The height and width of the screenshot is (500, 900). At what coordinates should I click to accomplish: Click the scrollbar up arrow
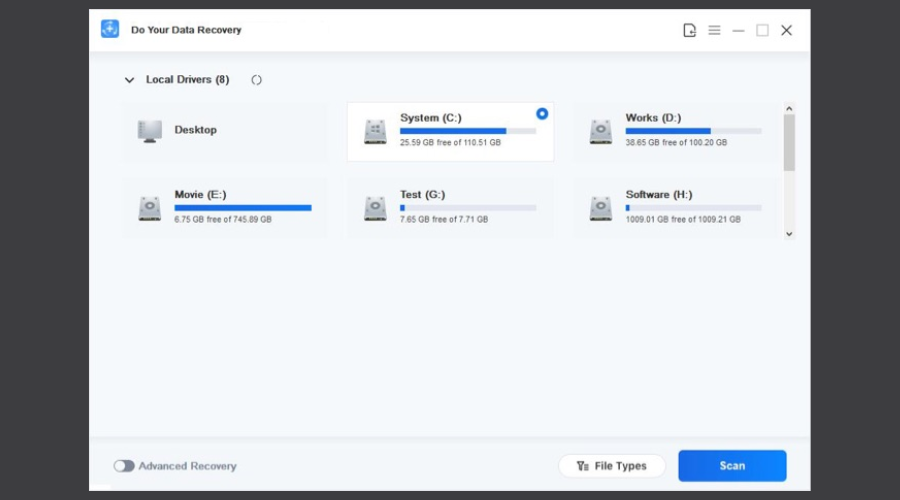pyautogui.click(x=789, y=108)
